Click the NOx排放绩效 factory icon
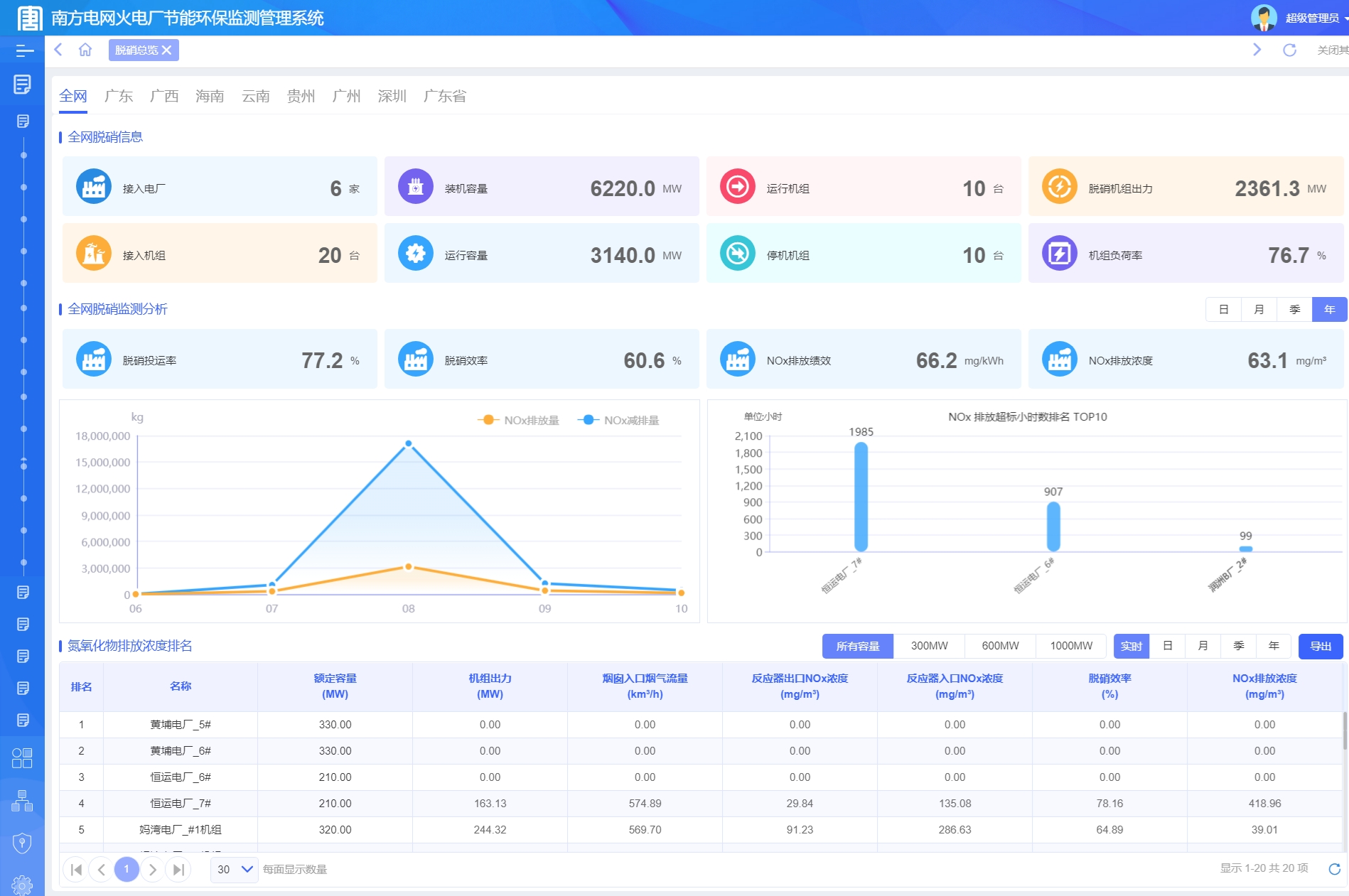The height and width of the screenshot is (896, 1349). pos(738,359)
